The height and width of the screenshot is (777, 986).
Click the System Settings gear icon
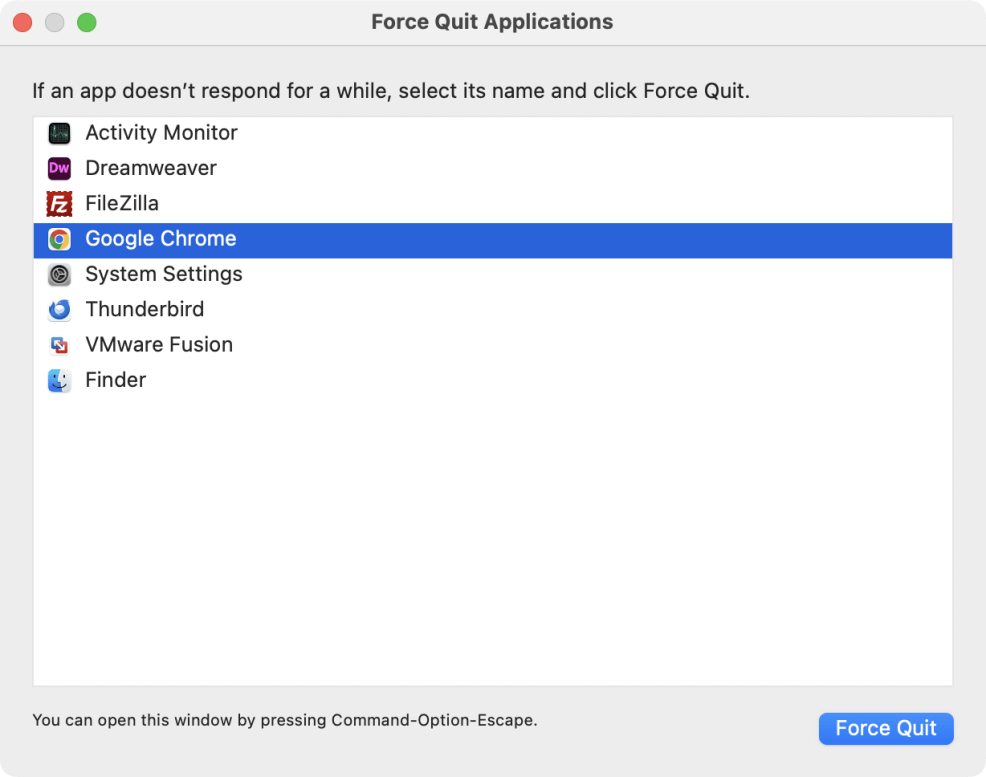pyautogui.click(x=58, y=274)
